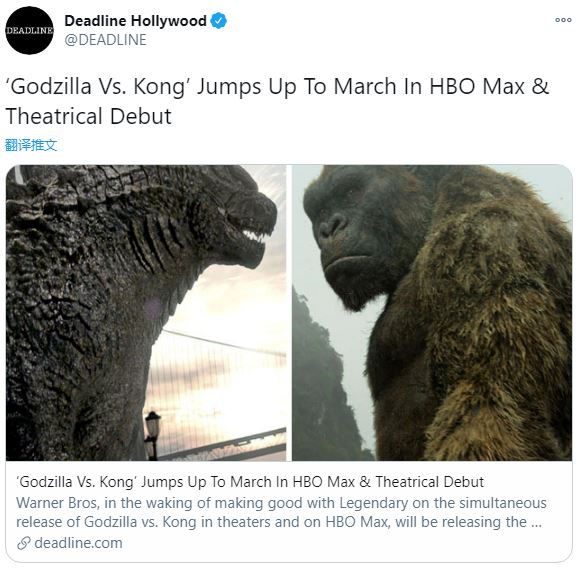
Task: Open the deadline.com domain link
Action: pyautogui.click(x=78, y=543)
